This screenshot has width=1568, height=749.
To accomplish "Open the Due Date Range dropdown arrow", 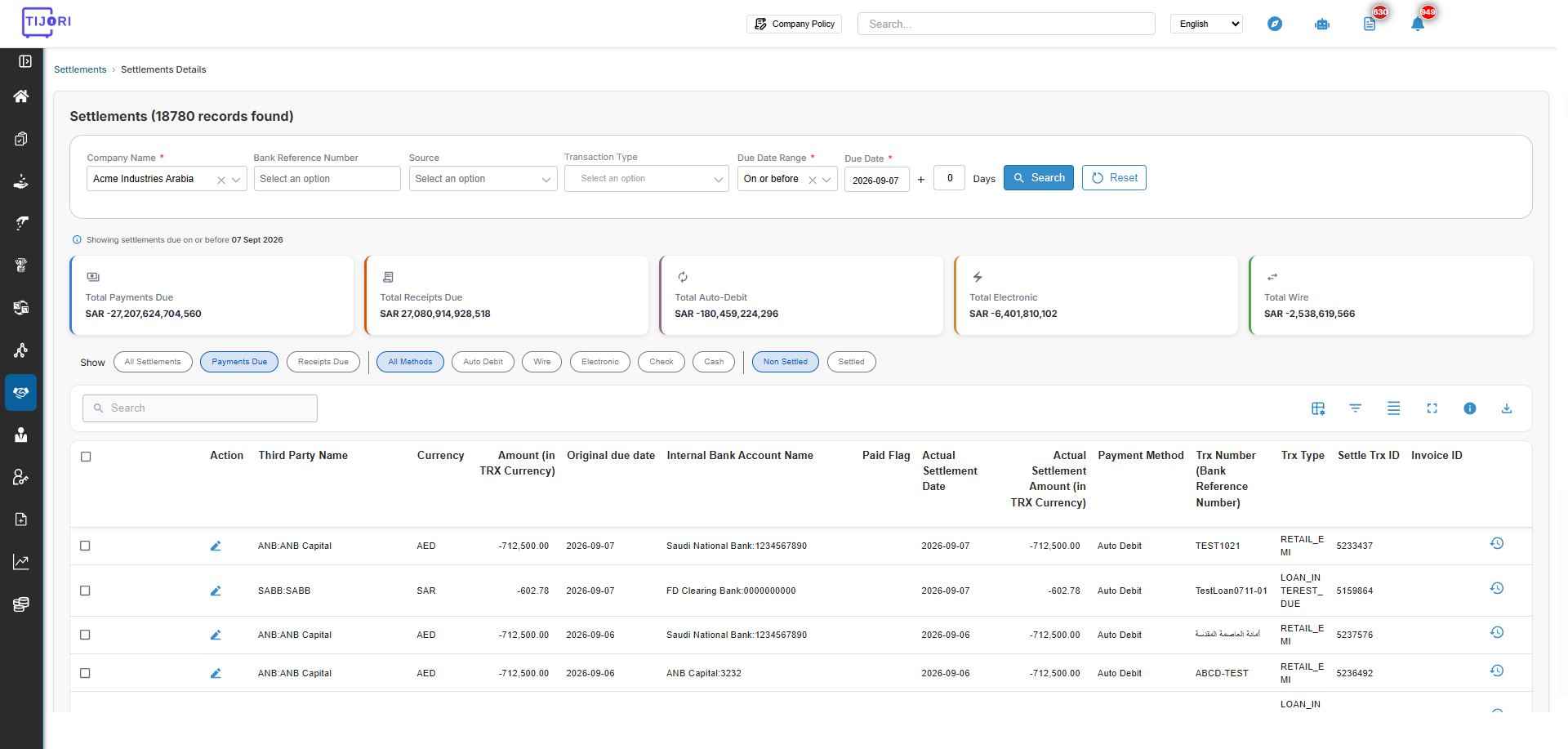I will coord(826,180).
